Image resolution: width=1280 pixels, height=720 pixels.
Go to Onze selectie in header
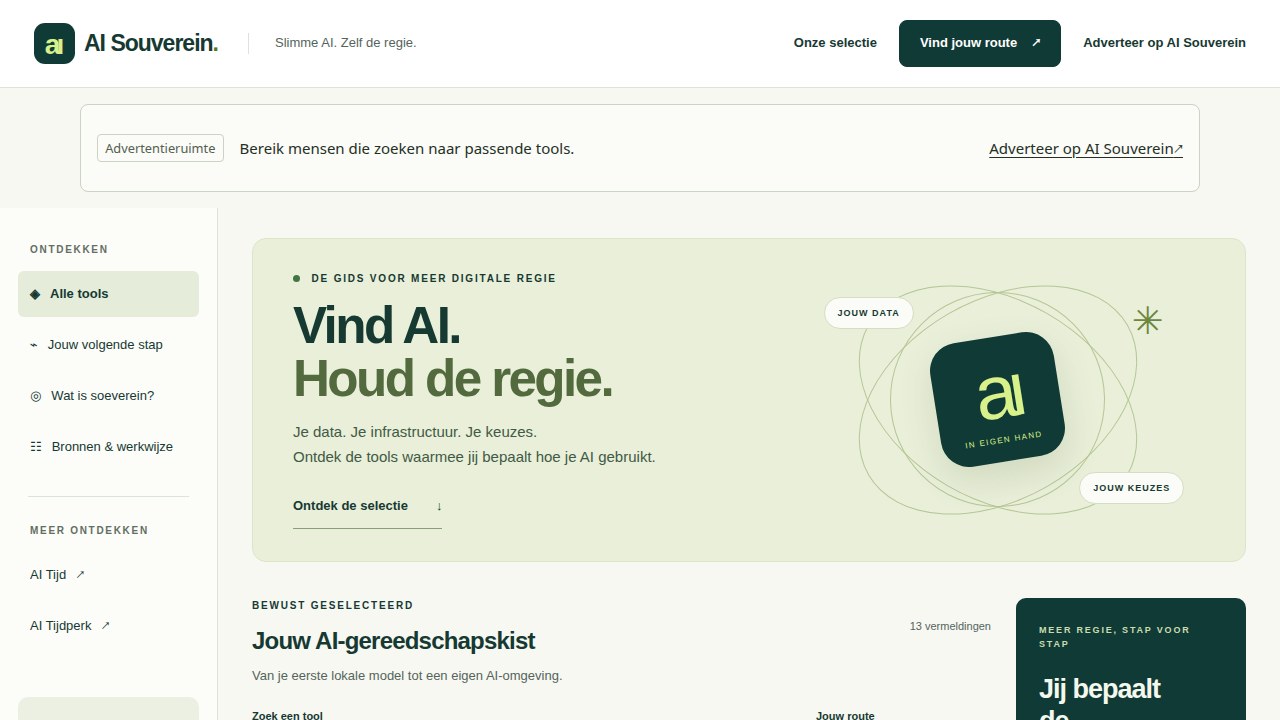835,43
